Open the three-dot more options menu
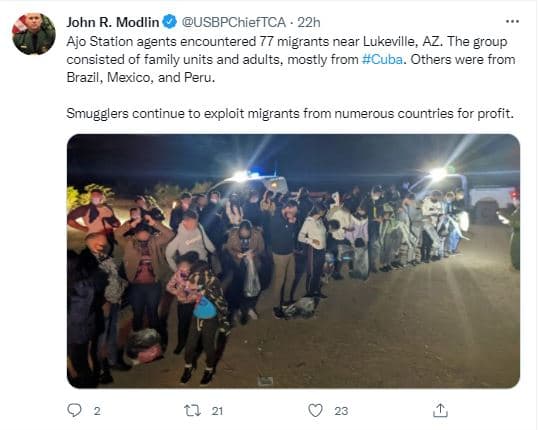538x430 pixels. click(512, 22)
